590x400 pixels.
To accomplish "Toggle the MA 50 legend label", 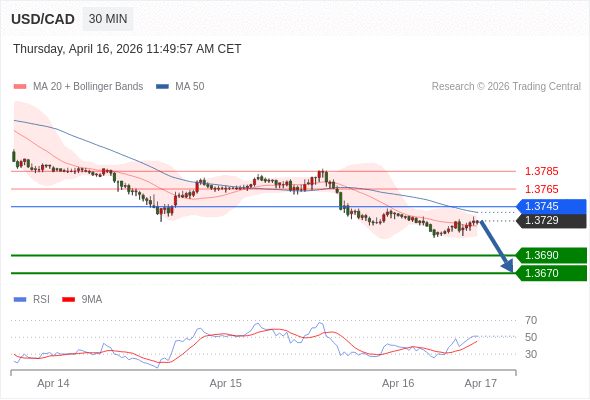I will (190, 87).
